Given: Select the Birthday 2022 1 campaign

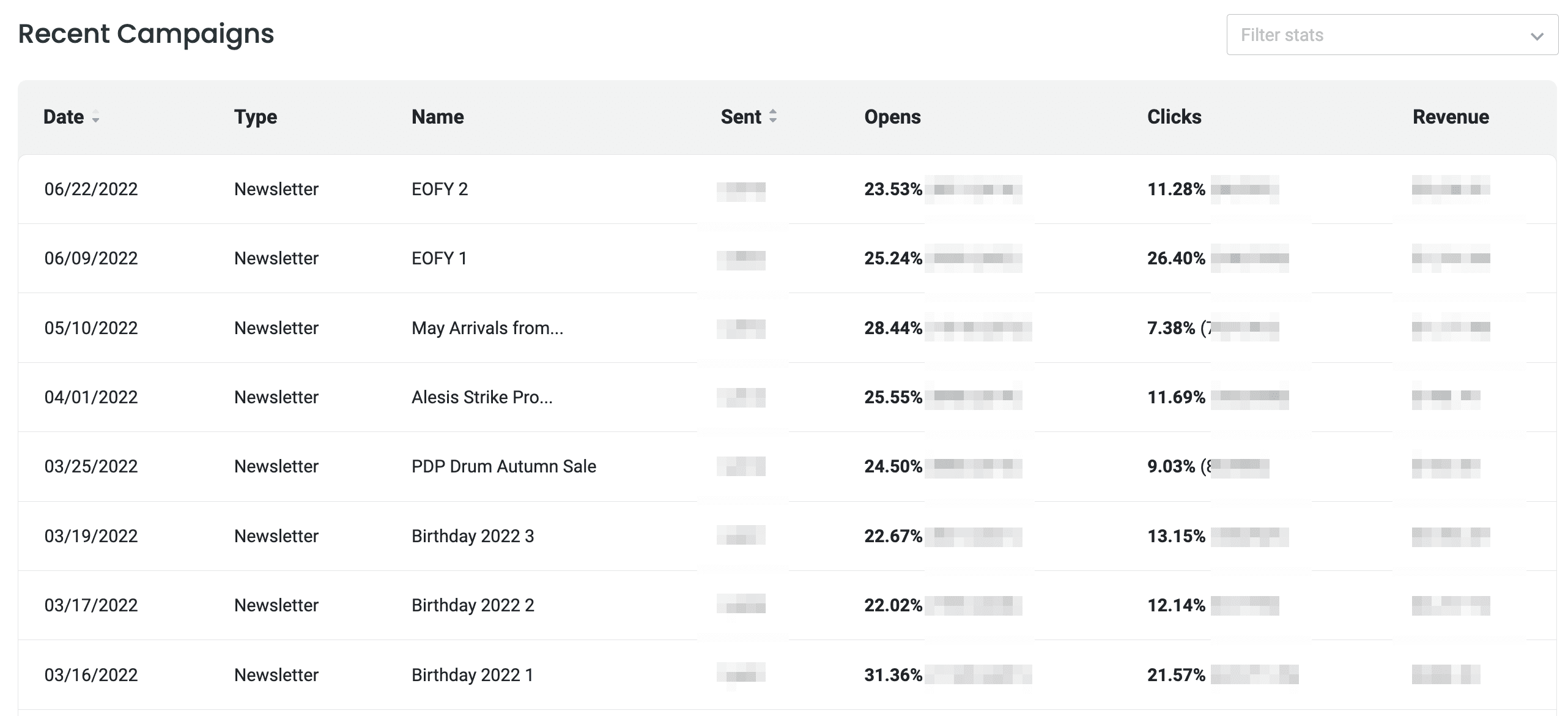Looking at the screenshot, I should 472,675.
